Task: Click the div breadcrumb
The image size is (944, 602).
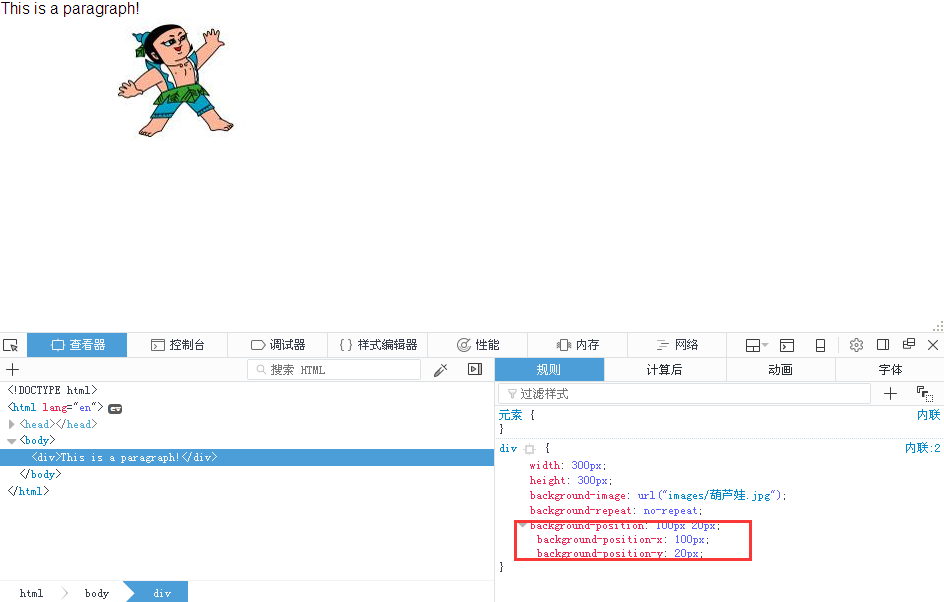Action: point(161,593)
